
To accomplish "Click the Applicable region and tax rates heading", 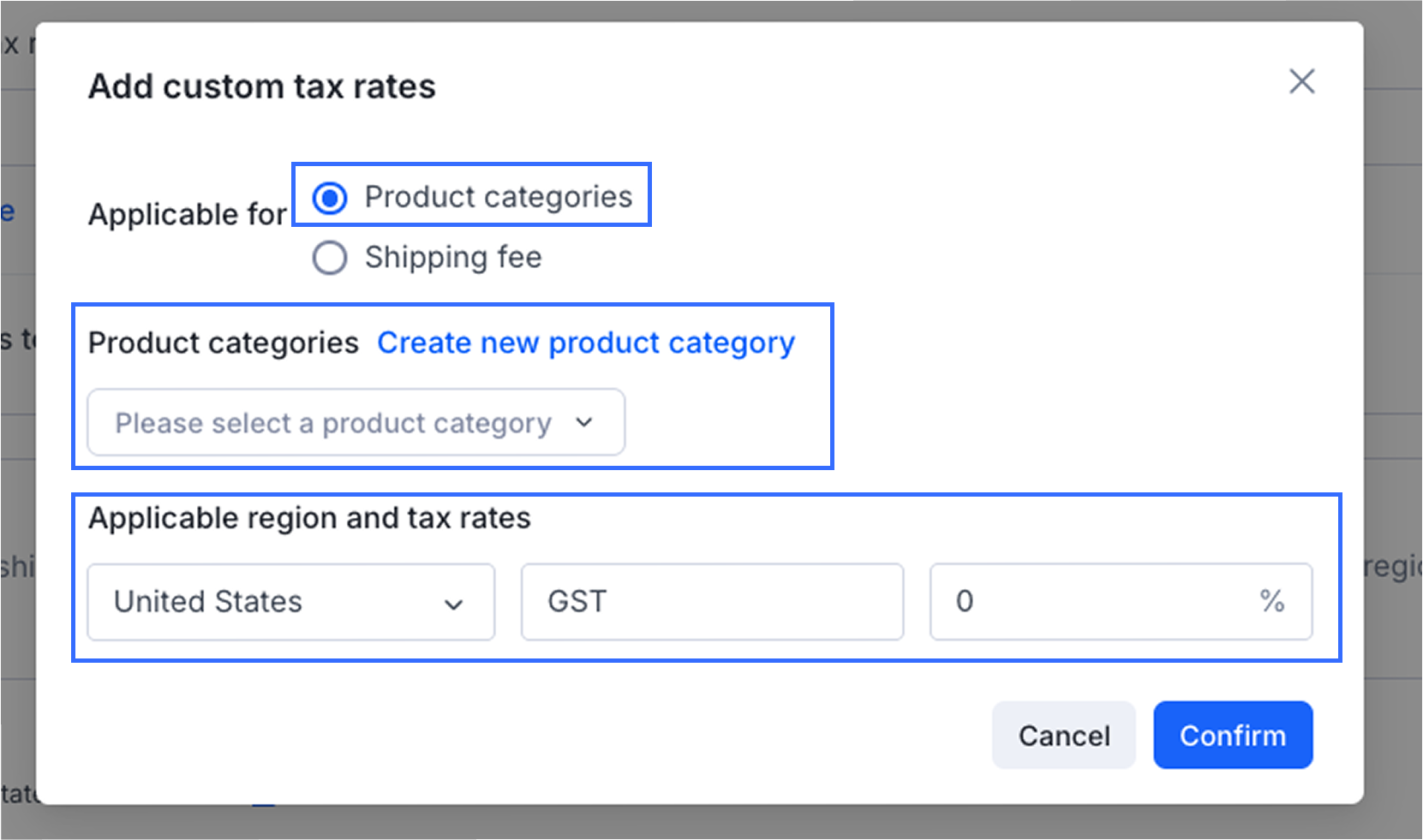I will tap(309, 518).
